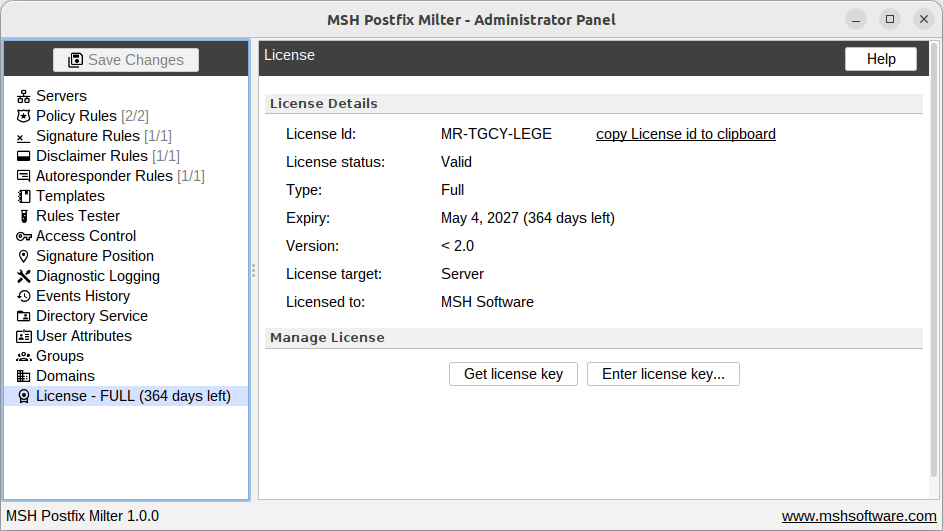This screenshot has height=531, width=943.
Task: Click the Rules Tester test-tube icon
Action: point(23,216)
